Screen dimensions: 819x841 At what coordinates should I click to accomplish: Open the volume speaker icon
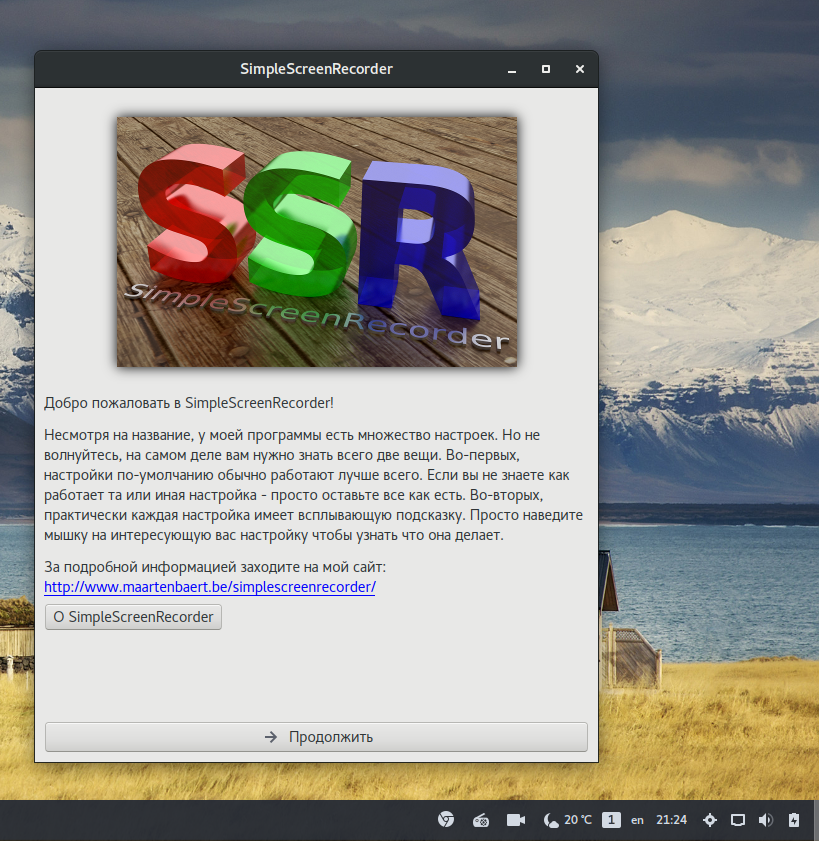(765, 820)
